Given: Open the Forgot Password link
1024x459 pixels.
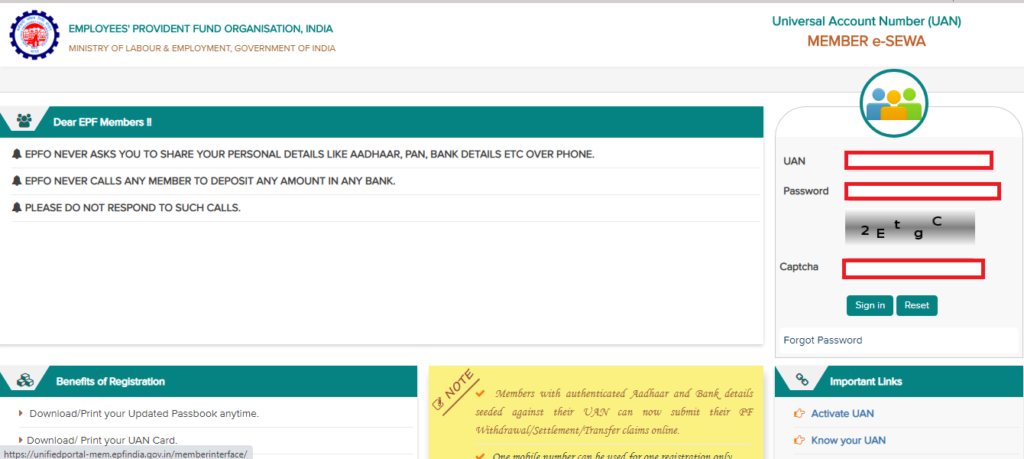Looking at the screenshot, I should click(x=822, y=340).
